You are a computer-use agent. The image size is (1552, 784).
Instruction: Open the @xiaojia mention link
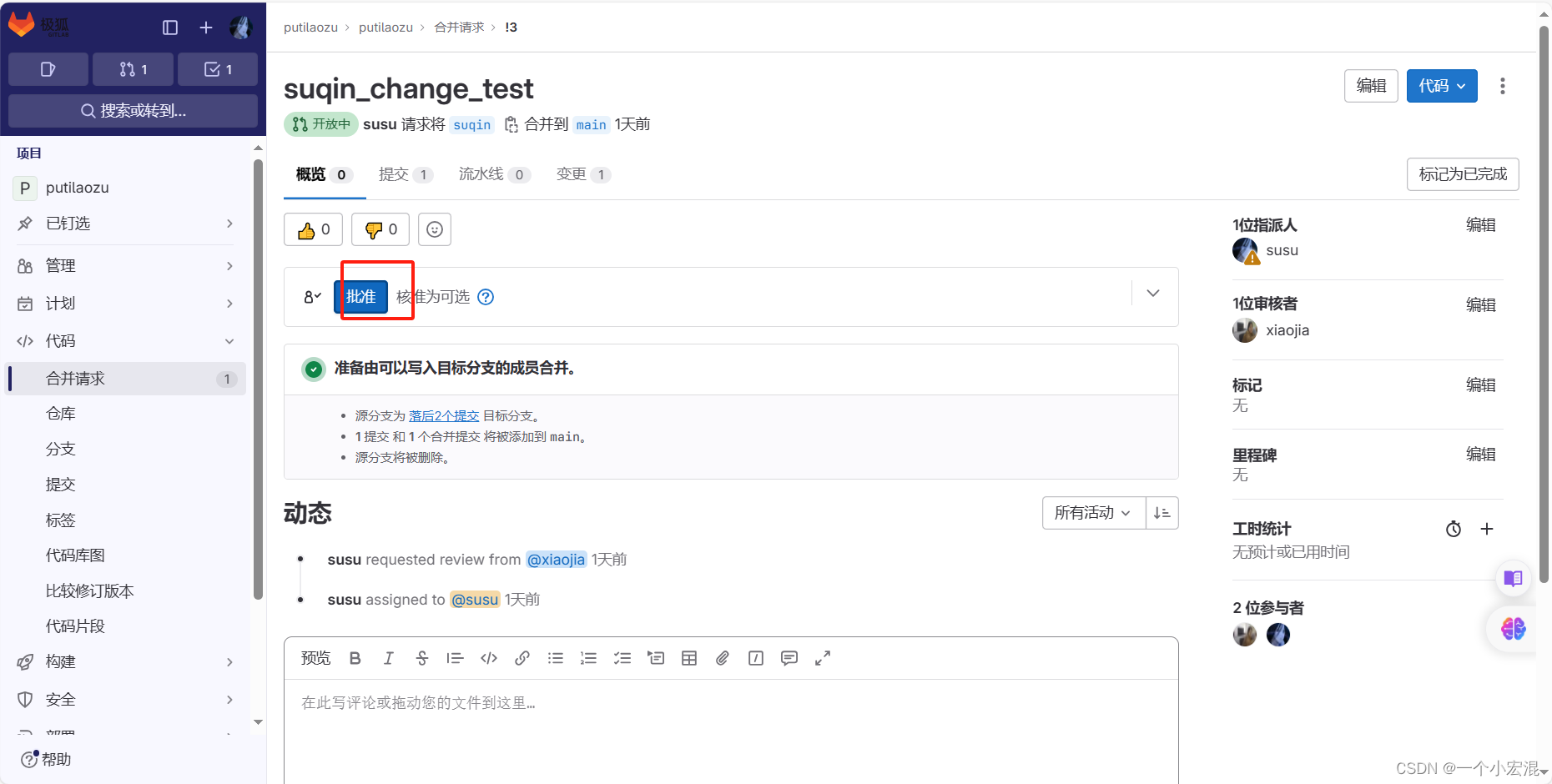click(557, 560)
